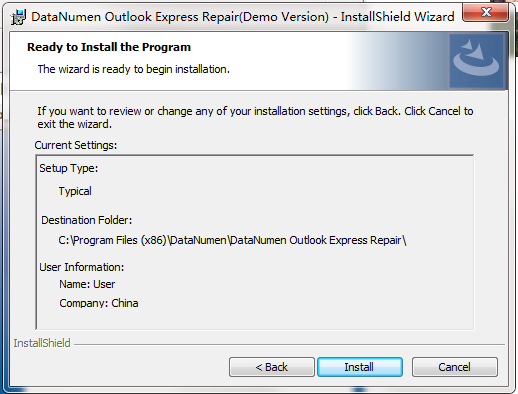Click the InstallShield logo graphic in banner
Image resolution: width=518 pixels, height=394 pixels.
[476, 60]
